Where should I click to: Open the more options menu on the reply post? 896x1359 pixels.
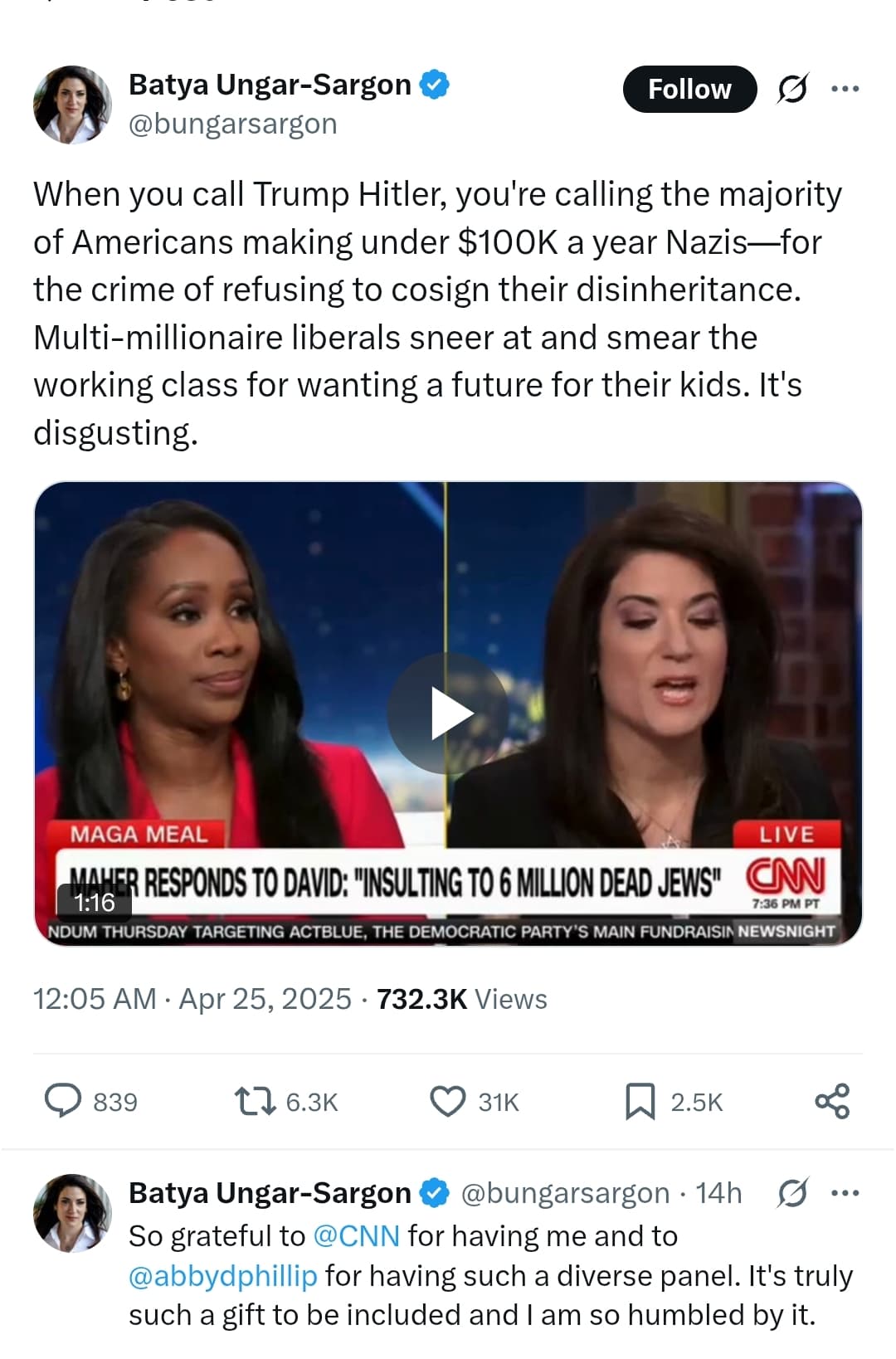(x=845, y=1193)
